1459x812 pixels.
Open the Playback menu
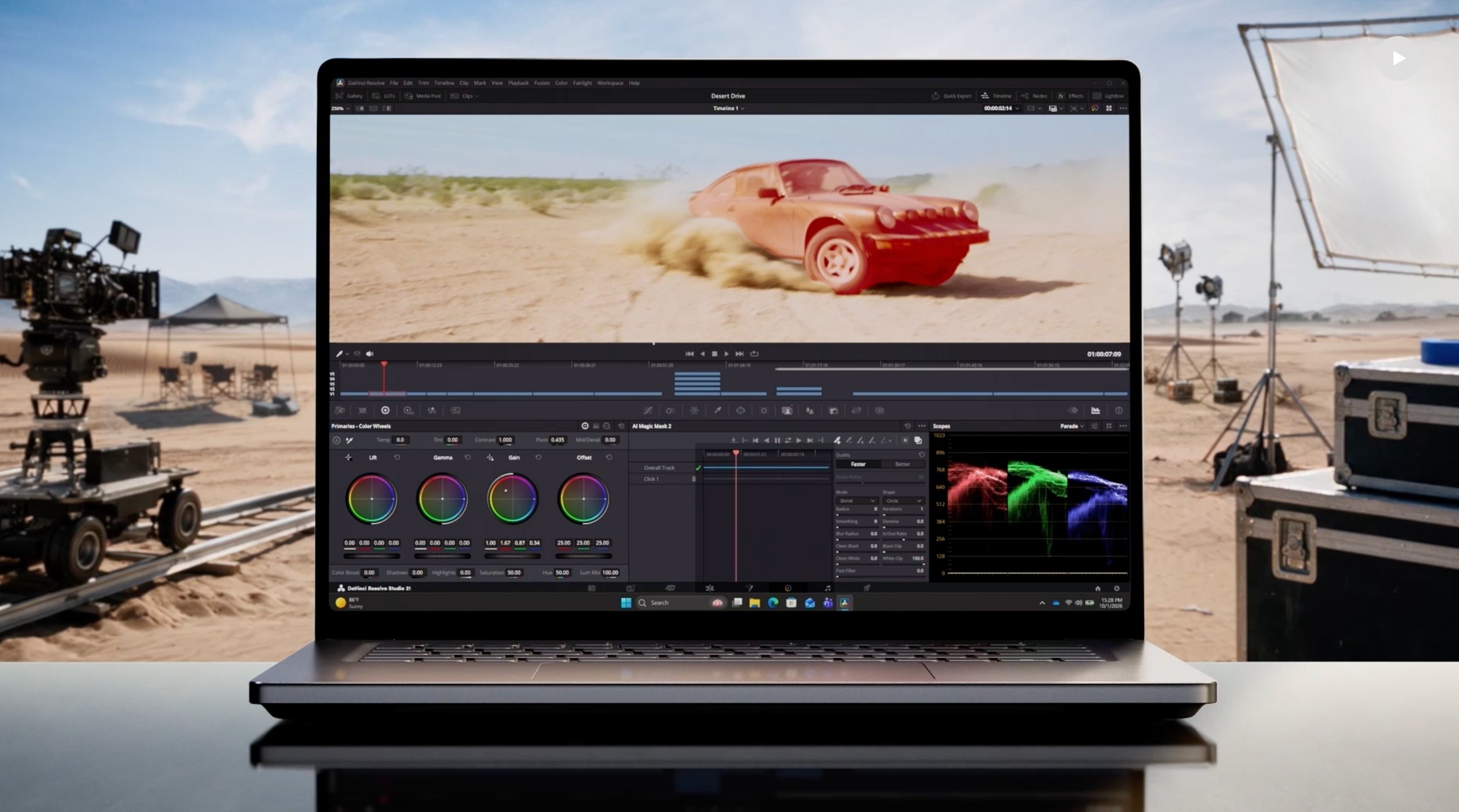click(518, 83)
